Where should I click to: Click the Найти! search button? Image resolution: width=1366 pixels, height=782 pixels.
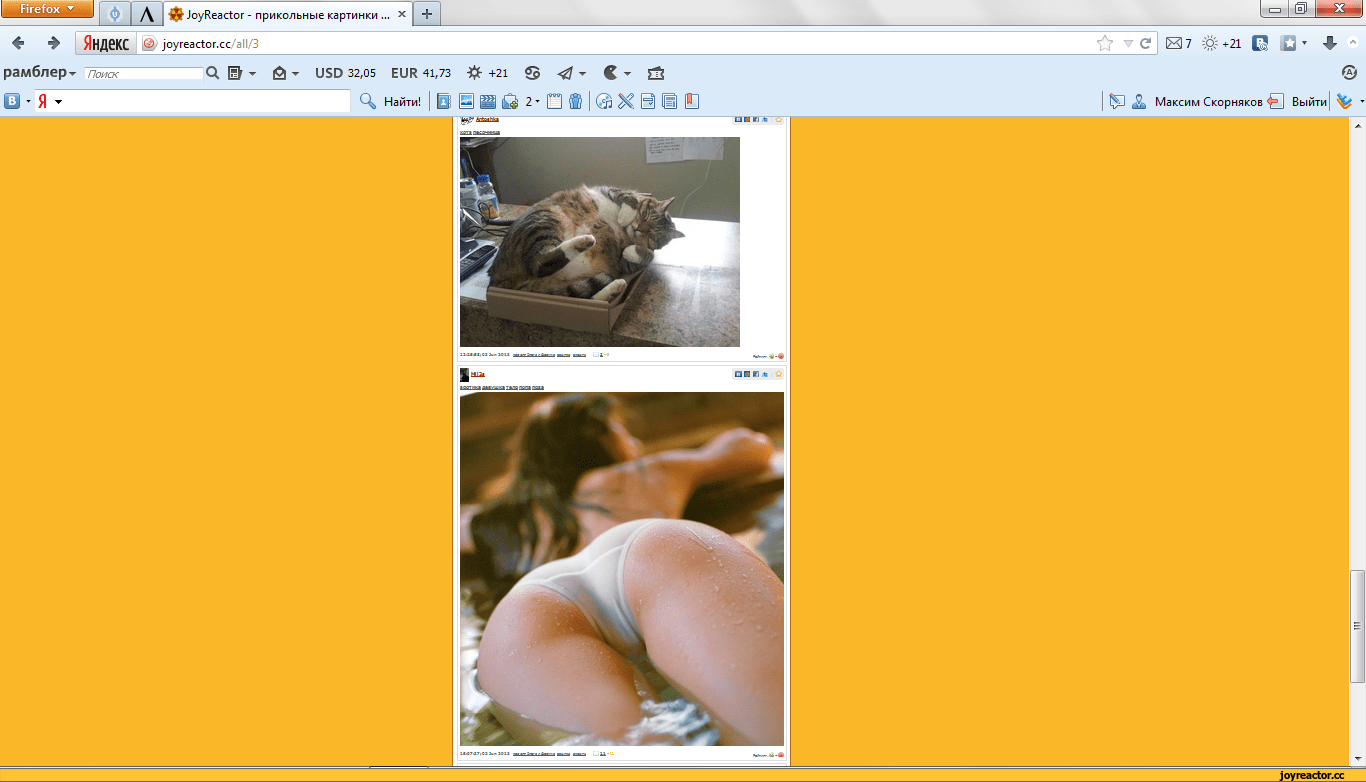coord(391,101)
